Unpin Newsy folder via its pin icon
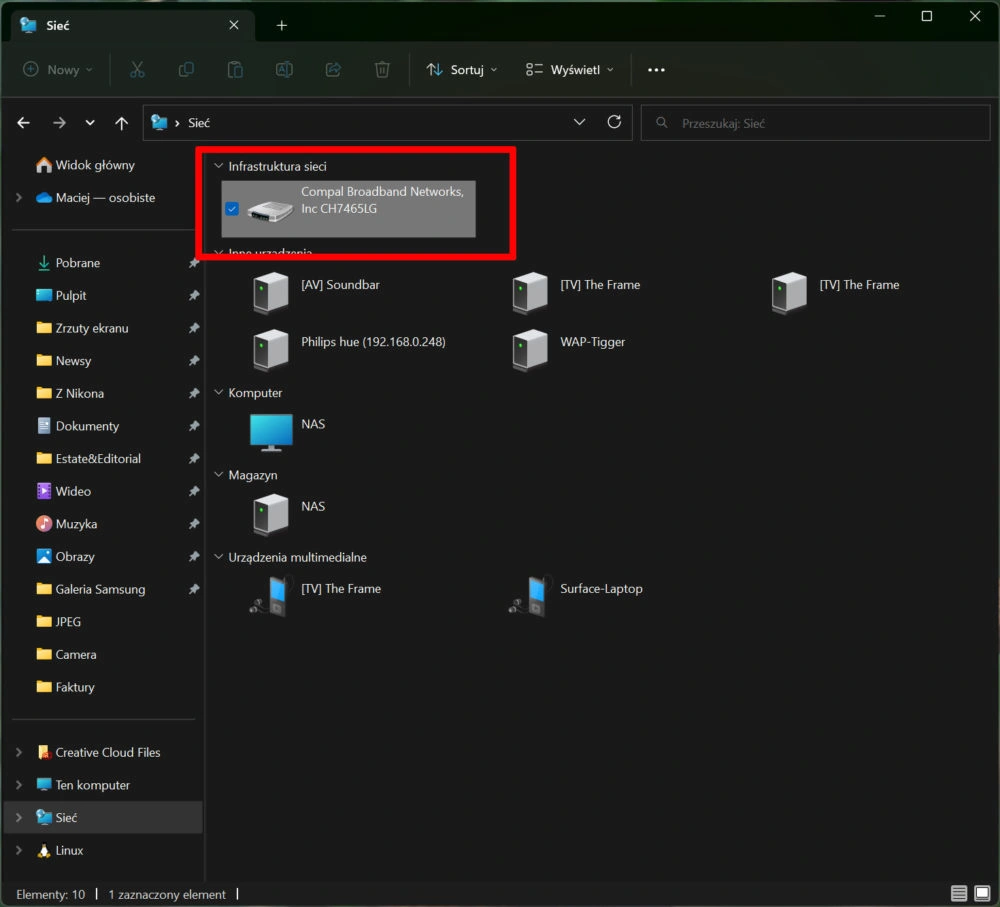 coord(194,360)
